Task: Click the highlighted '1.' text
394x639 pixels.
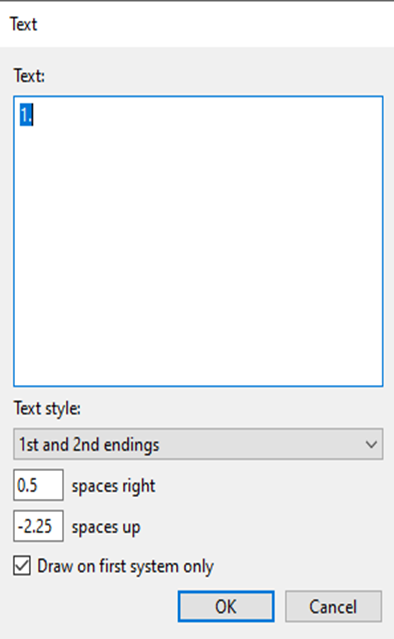Action: point(26,115)
